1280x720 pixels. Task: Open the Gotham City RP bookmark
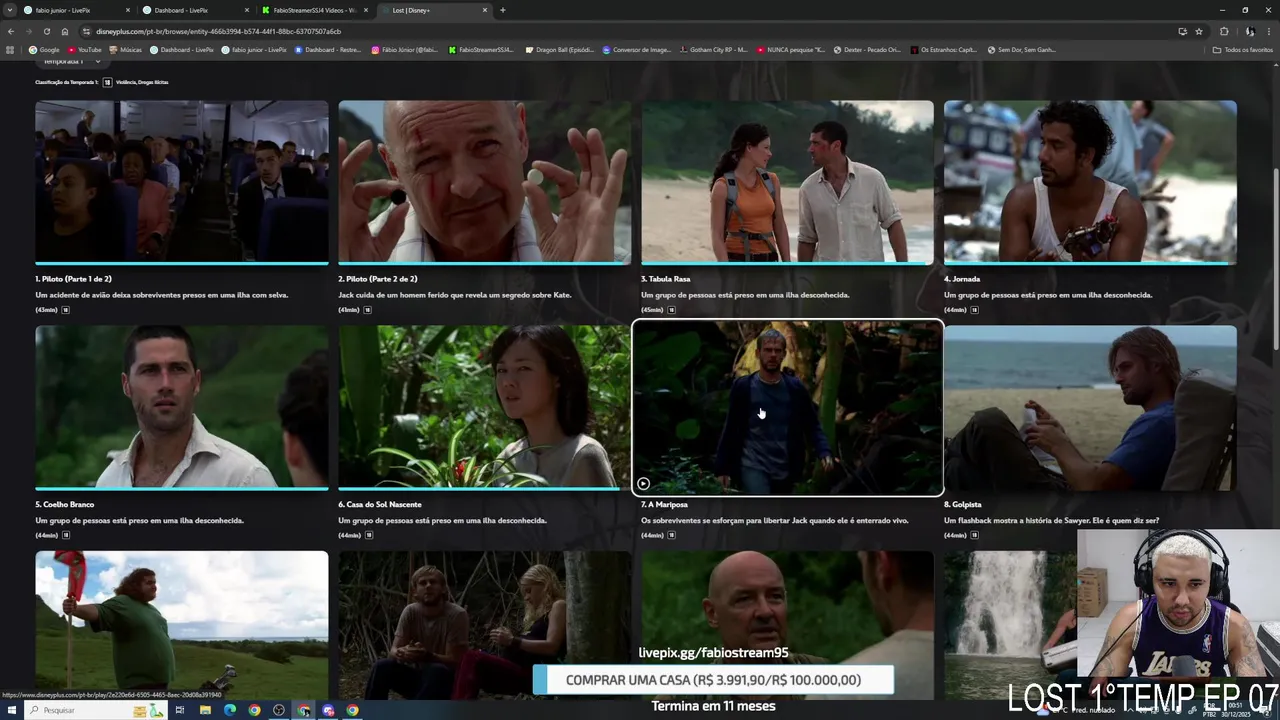pyautogui.click(x=713, y=50)
